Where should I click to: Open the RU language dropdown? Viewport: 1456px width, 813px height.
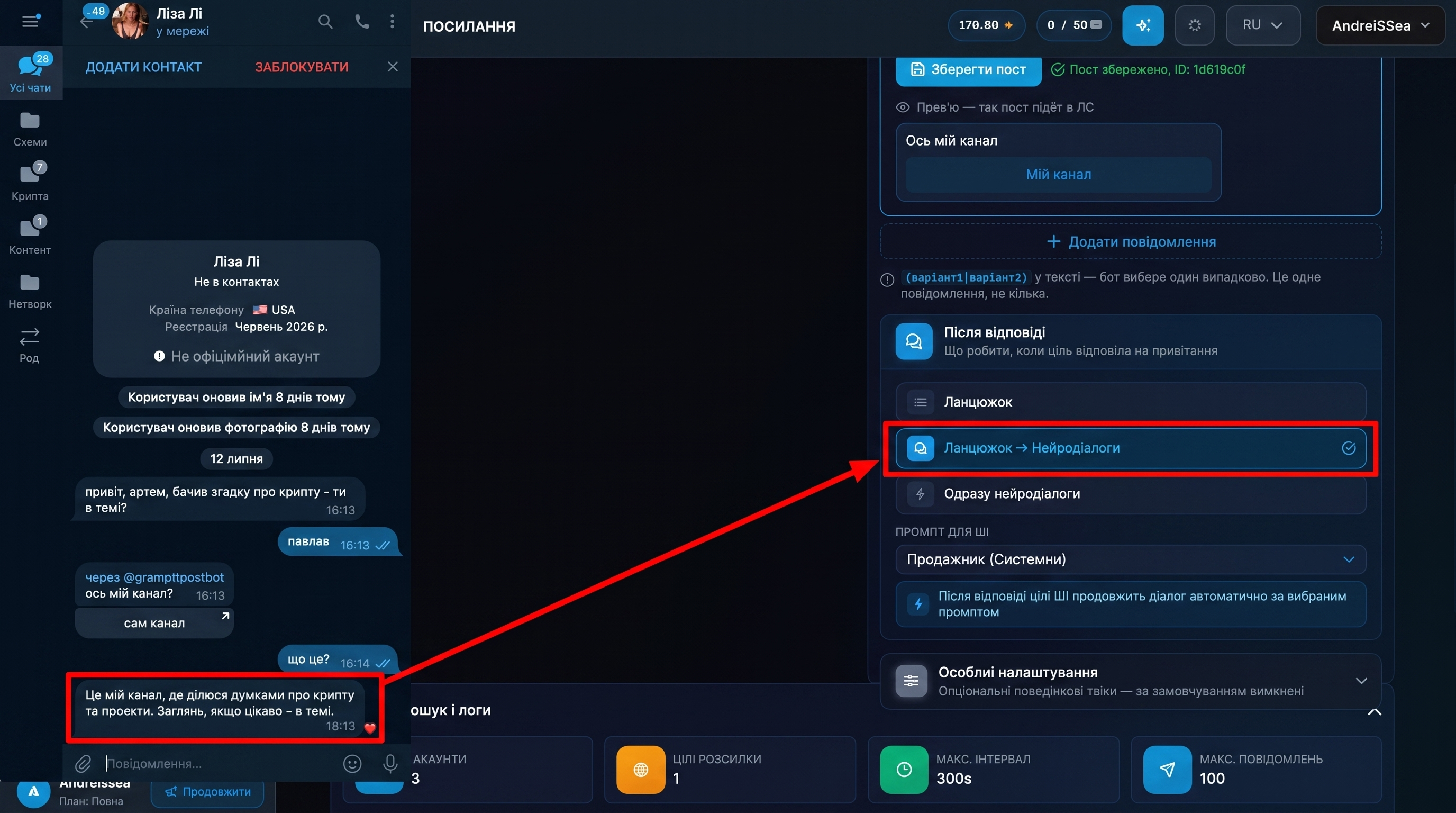(1263, 25)
